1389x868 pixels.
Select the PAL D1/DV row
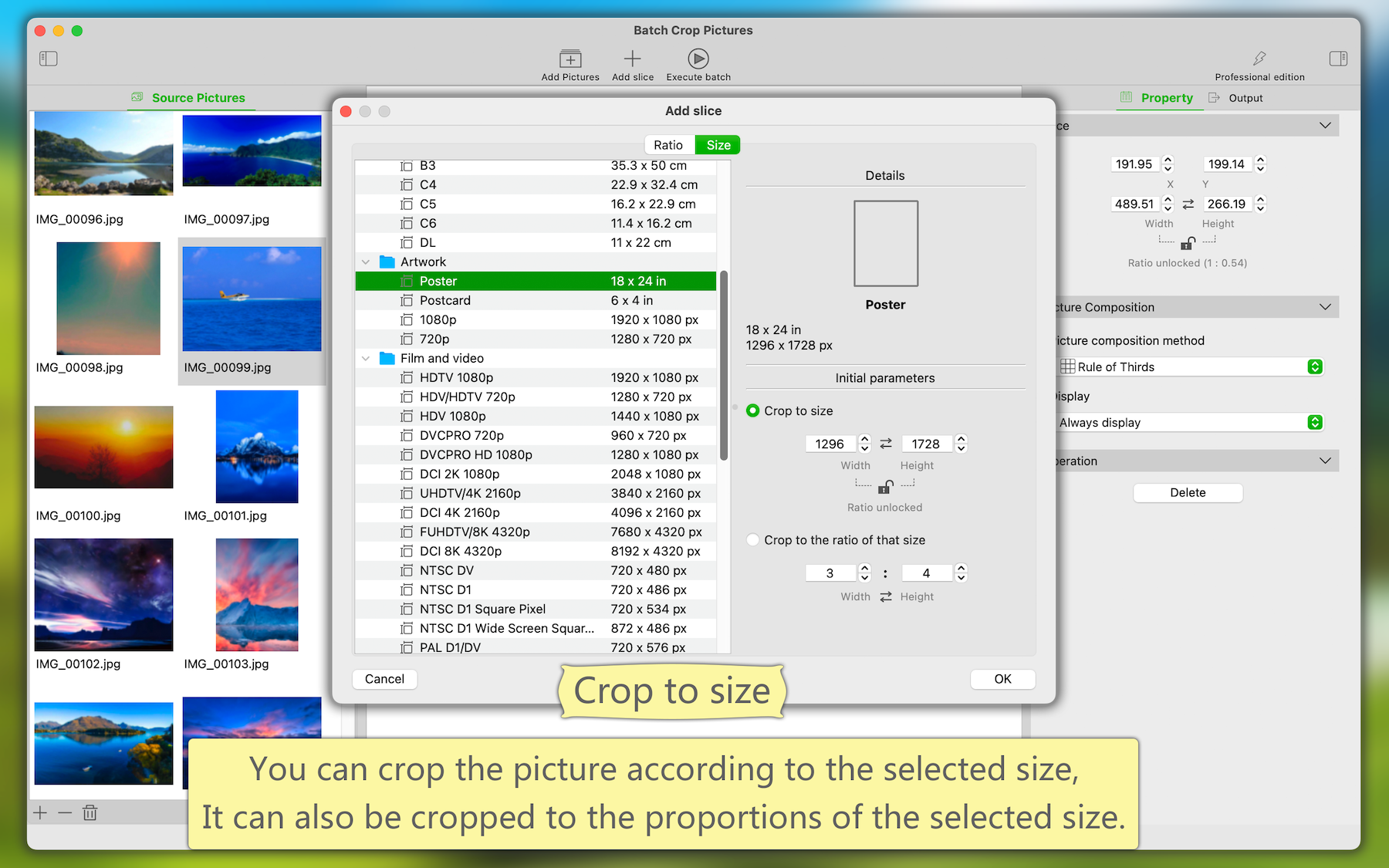tap(536, 647)
